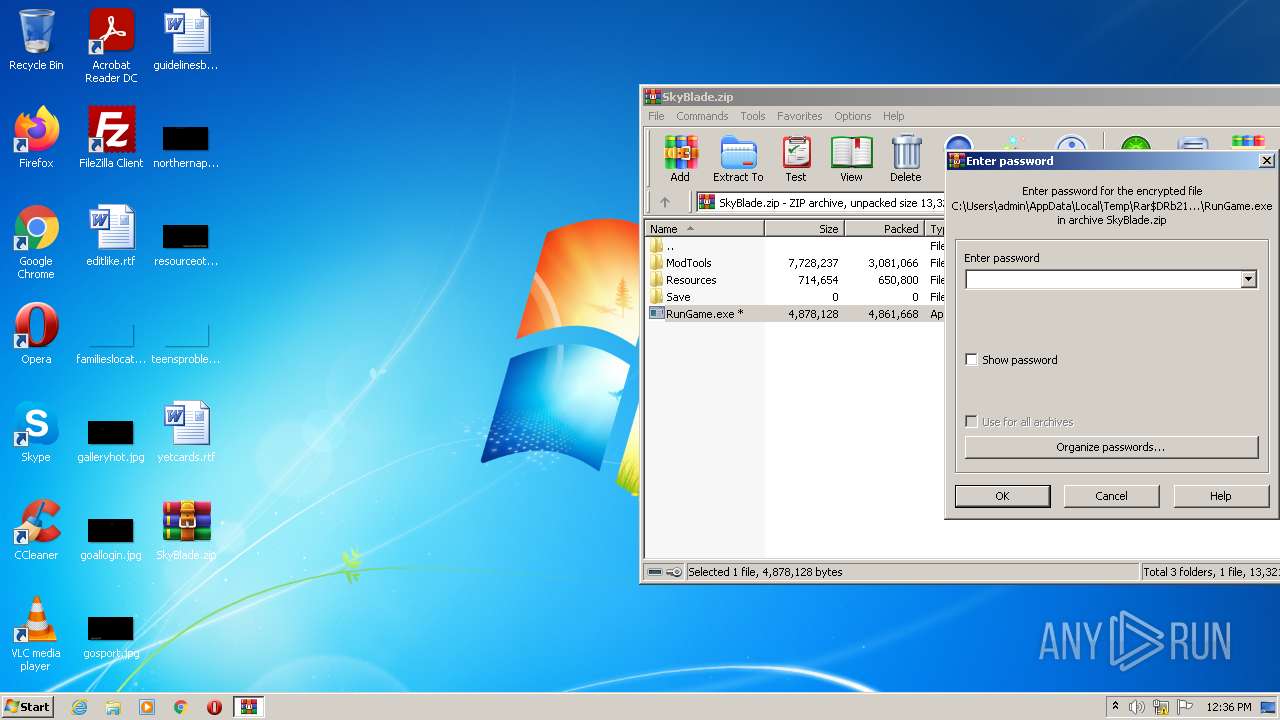Open VLC media player desktop shortcut
Screen dimensions: 1280x720
coord(36,634)
